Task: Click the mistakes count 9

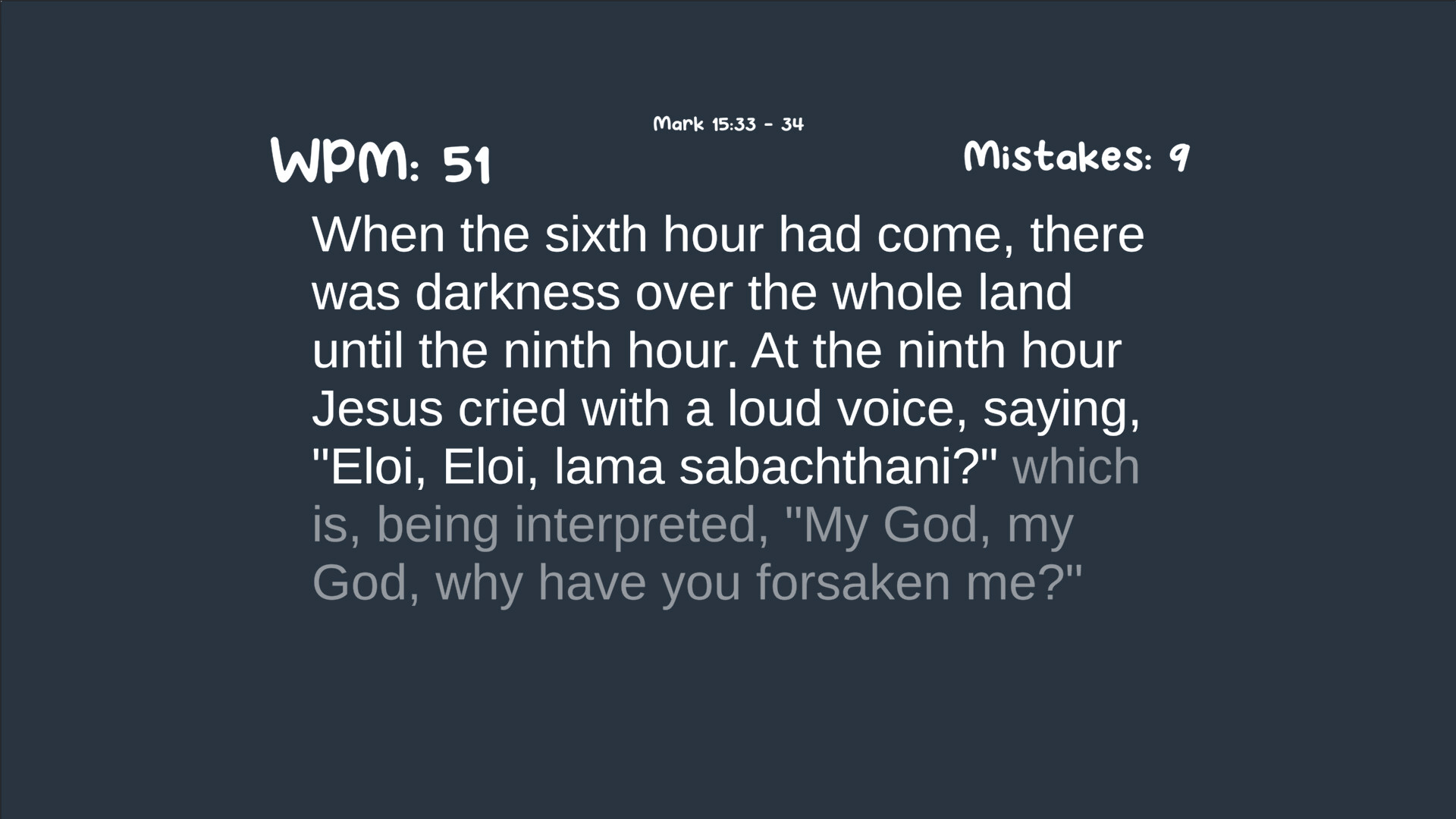Action: pos(1178,158)
